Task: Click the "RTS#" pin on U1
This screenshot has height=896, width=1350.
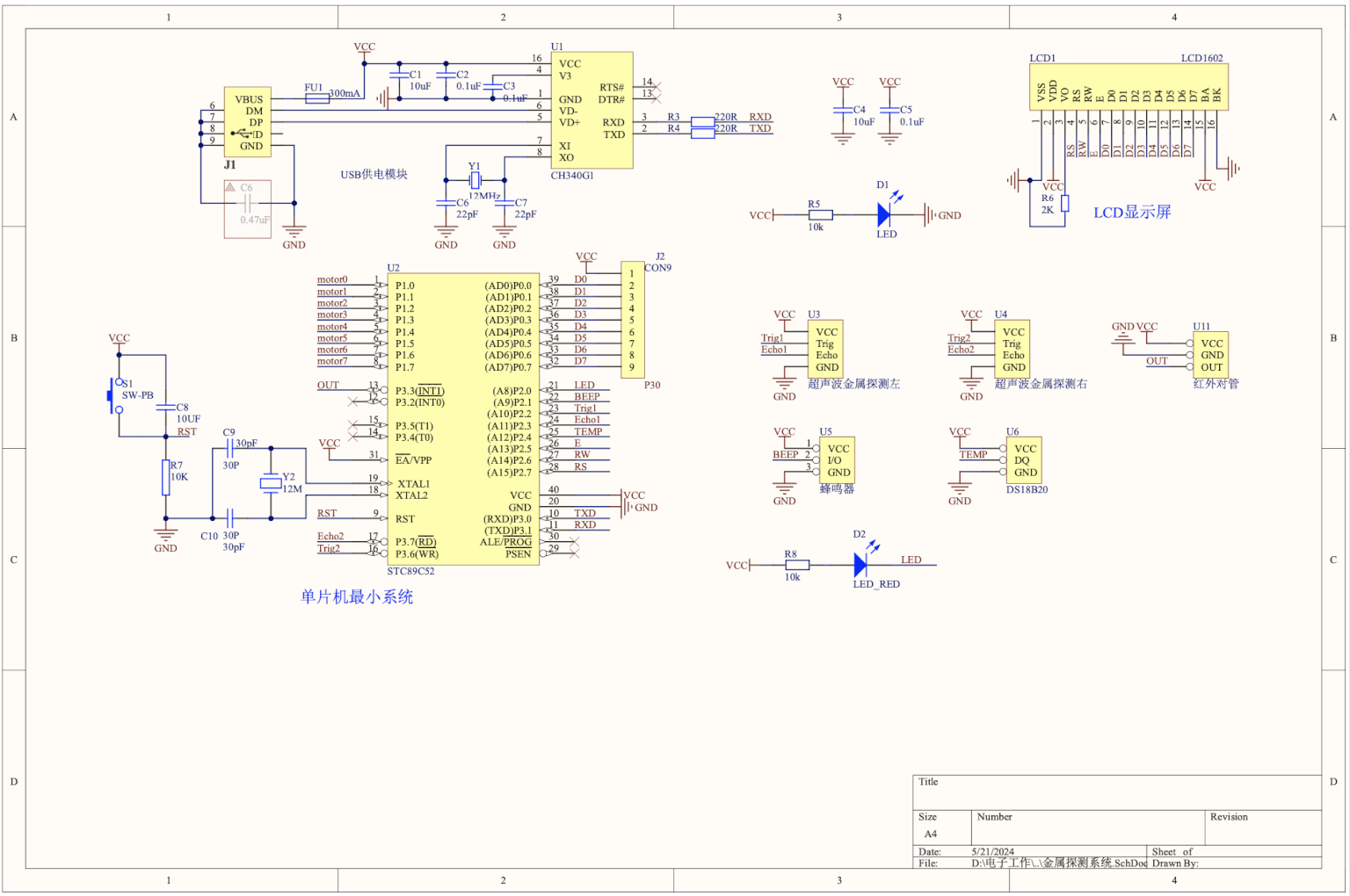Action: [x=612, y=88]
